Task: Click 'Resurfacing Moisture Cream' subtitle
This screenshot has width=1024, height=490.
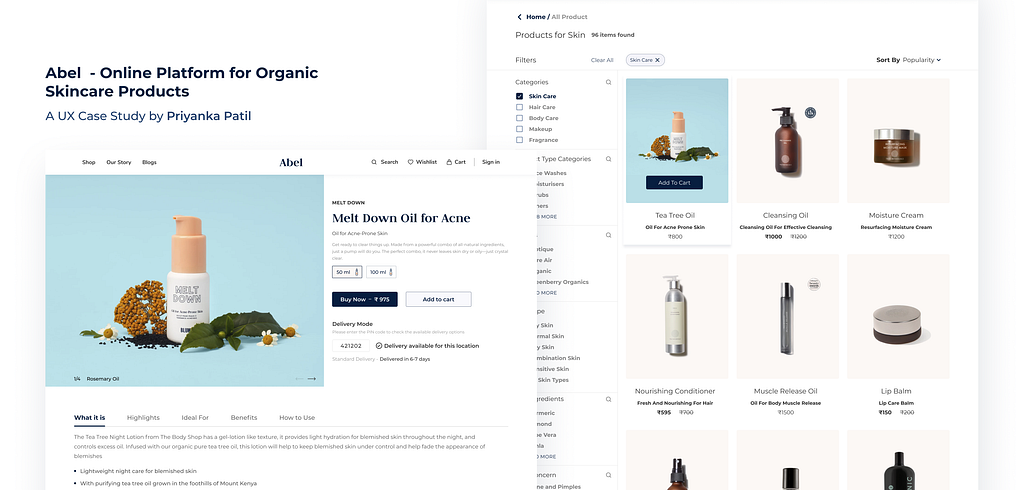Action: click(896, 227)
